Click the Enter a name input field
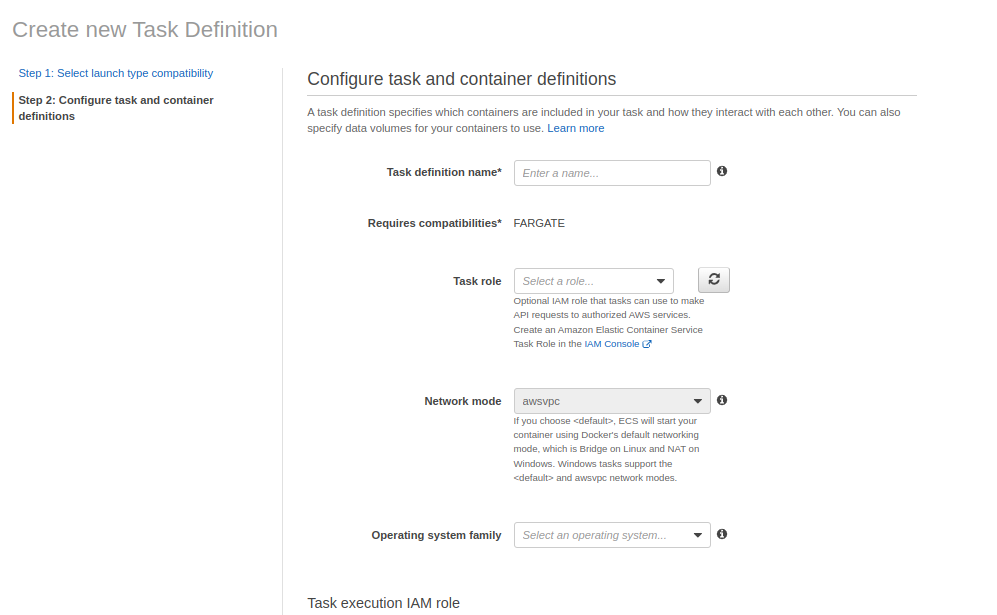Viewport: 997px width, 615px height. click(x=610, y=172)
